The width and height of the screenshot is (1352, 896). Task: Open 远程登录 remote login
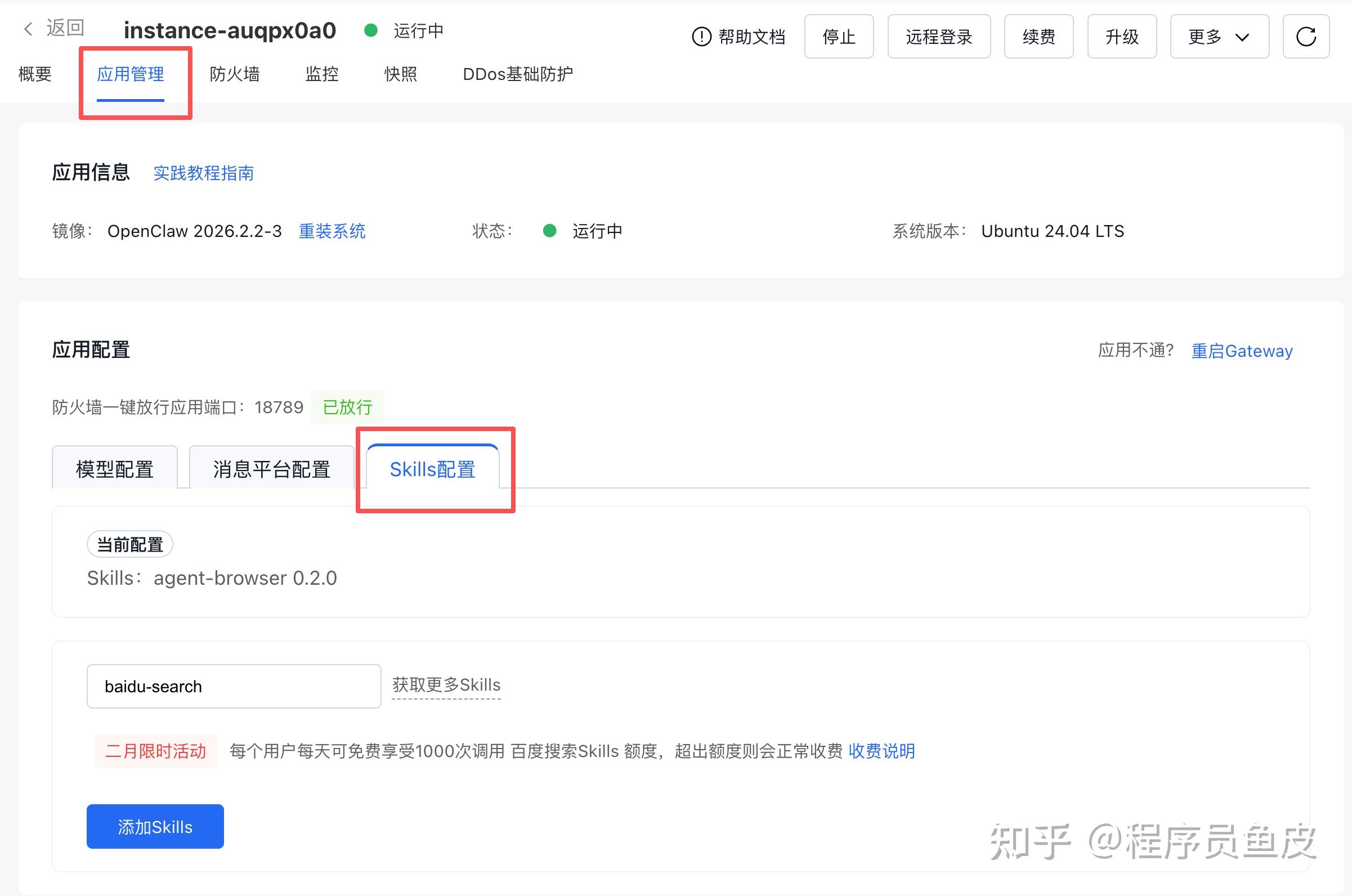[938, 37]
